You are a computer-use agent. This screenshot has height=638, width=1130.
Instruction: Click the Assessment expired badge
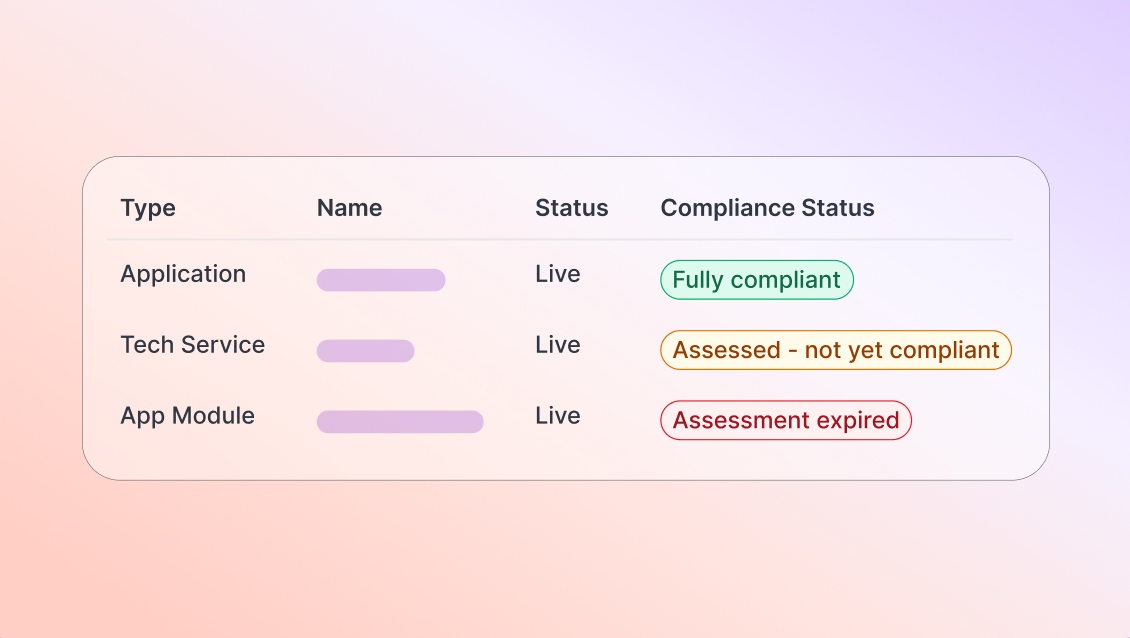[x=786, y=420]
